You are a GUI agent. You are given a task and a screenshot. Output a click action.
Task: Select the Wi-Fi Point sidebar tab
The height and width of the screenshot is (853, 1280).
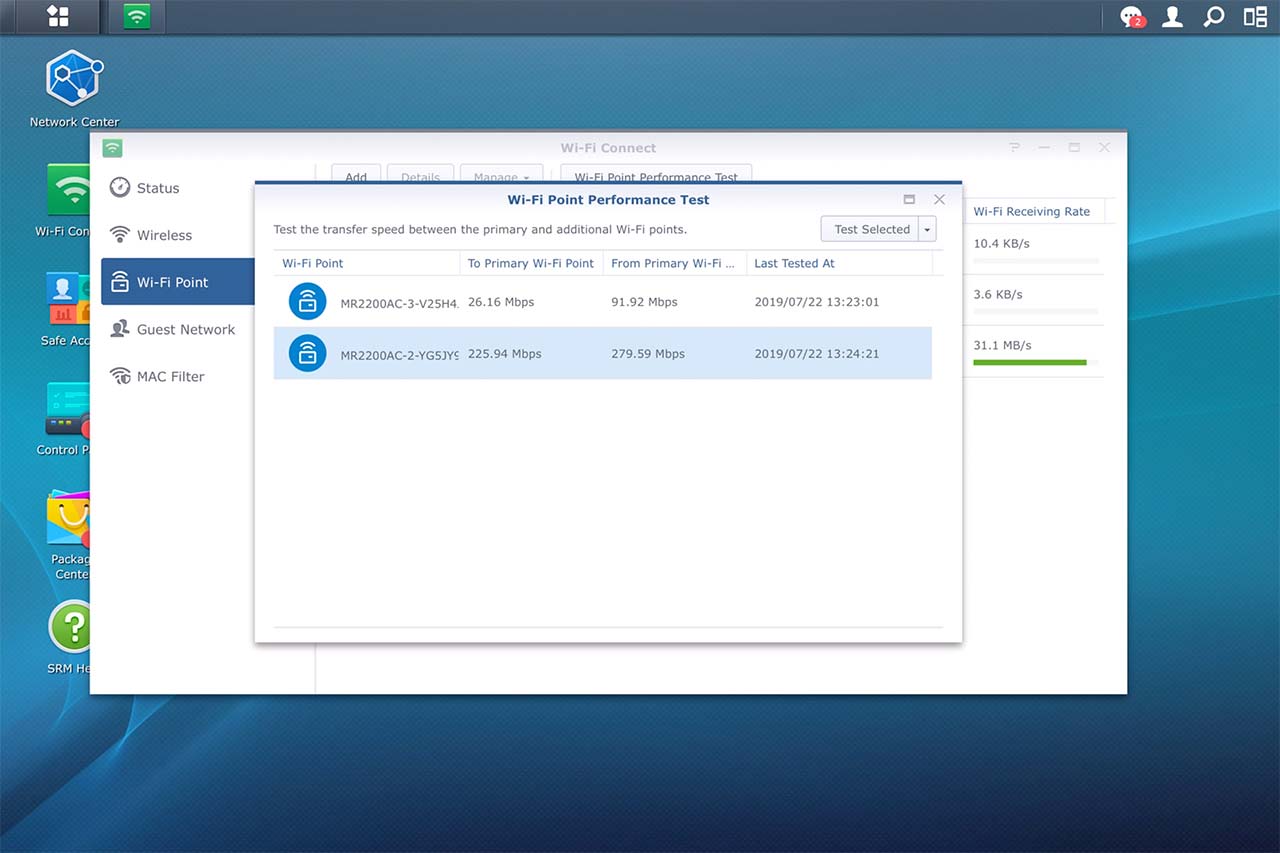pos(178,282)
